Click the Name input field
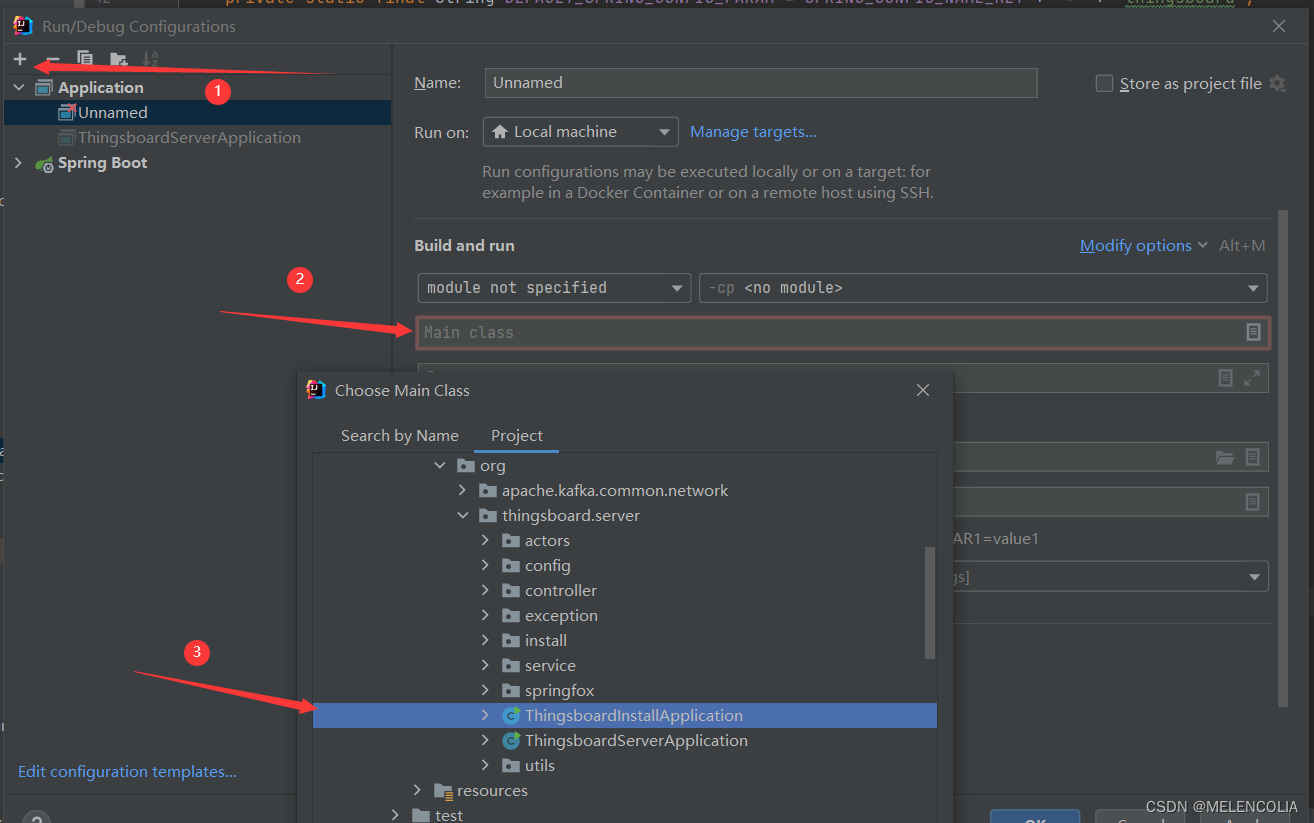 (761, 83)
